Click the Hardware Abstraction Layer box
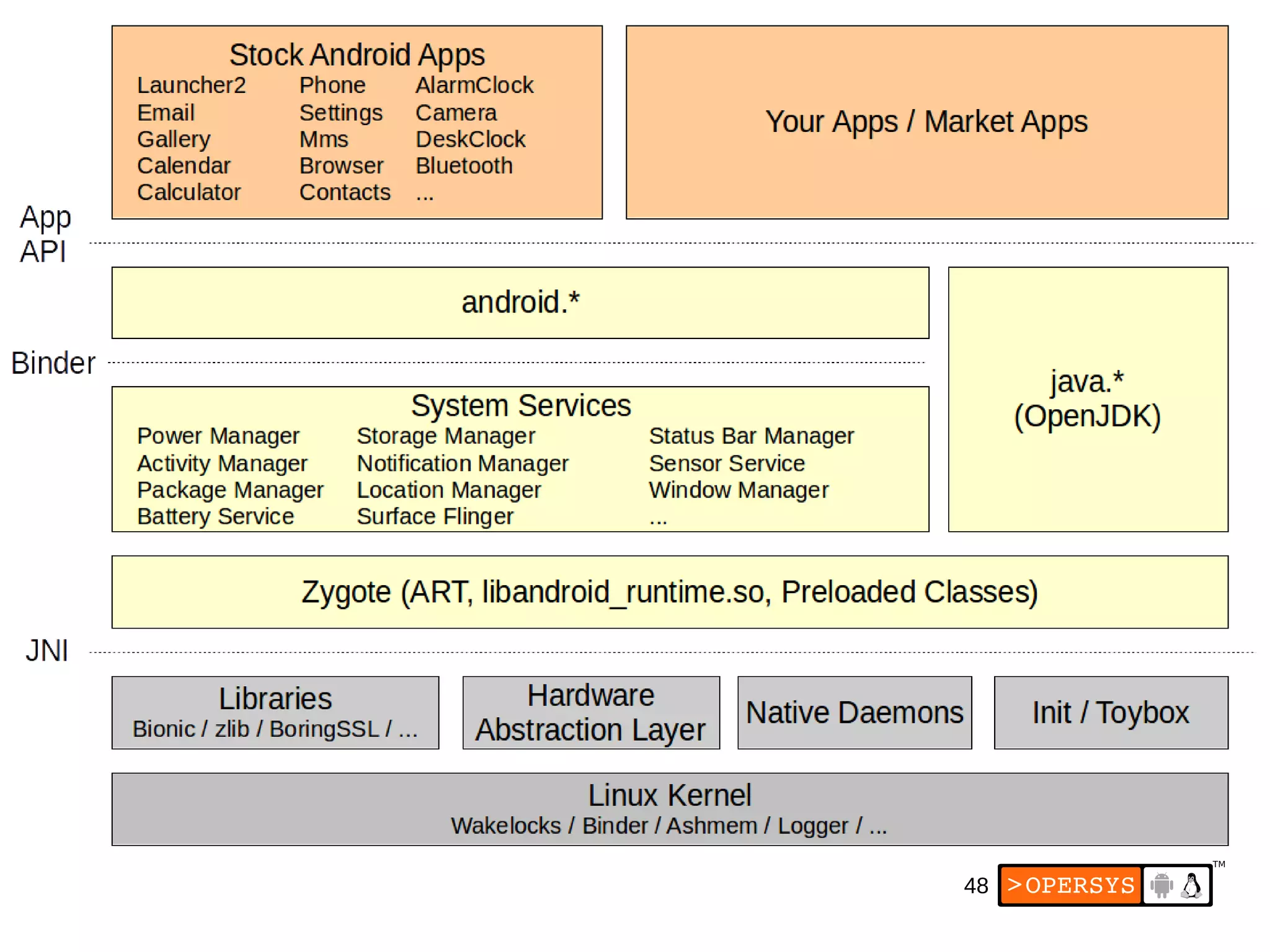Viewport: 1270px width, 952px height. (590, 712)
